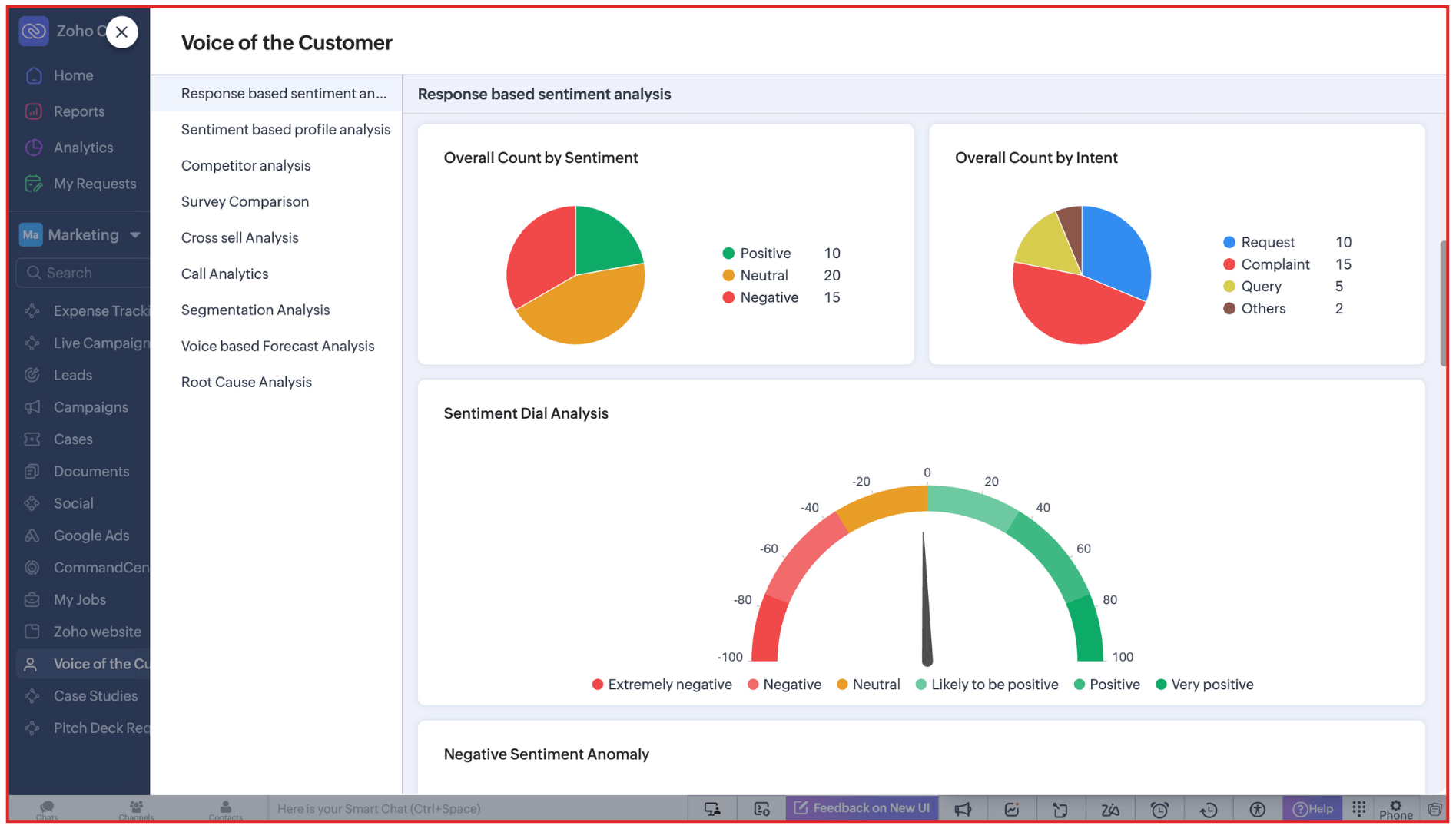The width and height of the screenshot is (1456, 829).
Task: Close the Voice of the Customer panel
Action: click(121, 32)
